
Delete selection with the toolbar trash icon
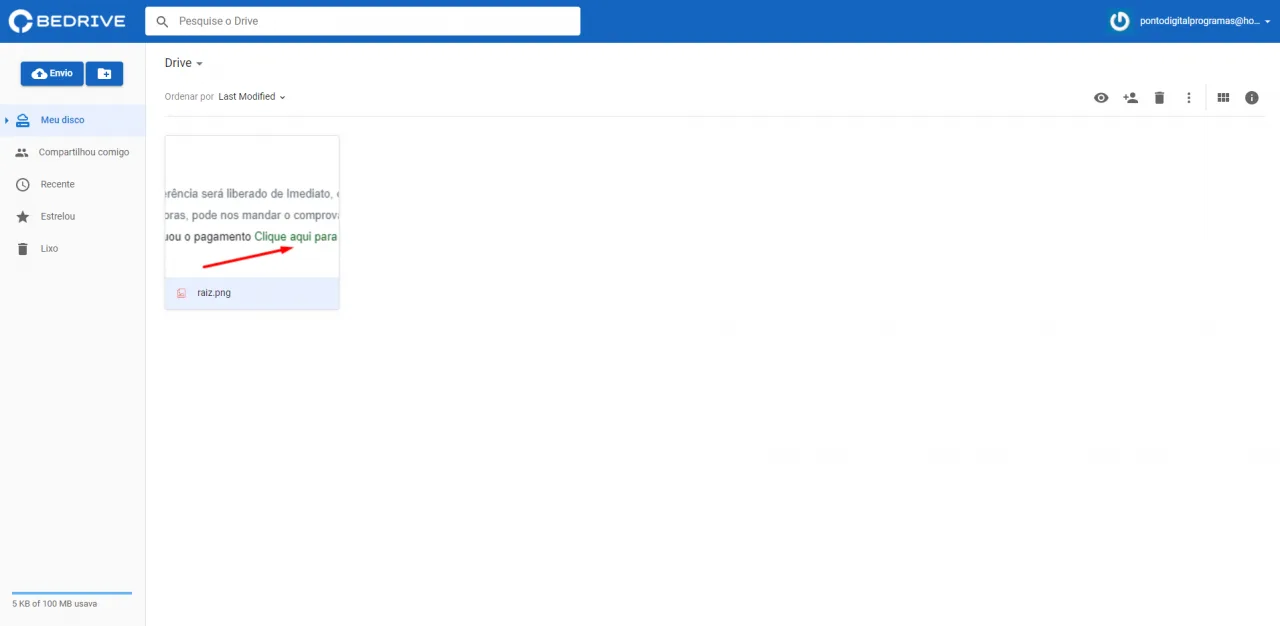pyautogui.click(x=1159, y=98)
